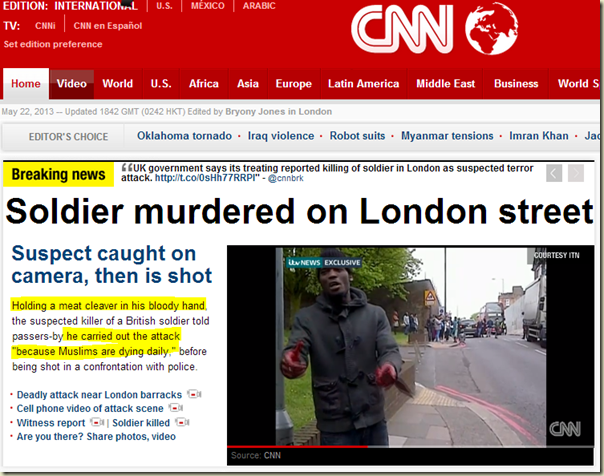This screenshot has width=604, height=476.
Task: Open the Asia section
Action: [248, 84]
